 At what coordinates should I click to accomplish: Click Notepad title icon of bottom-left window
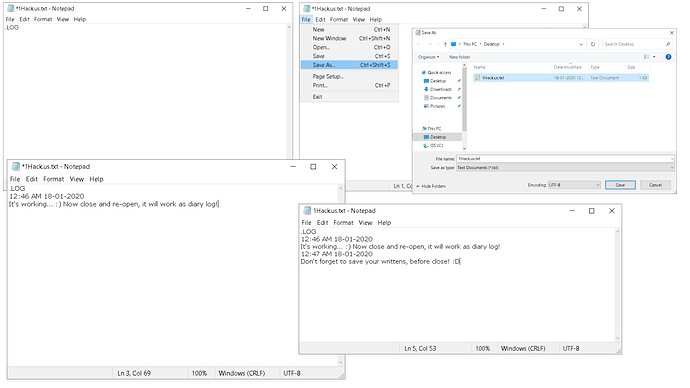click(16, 166)
